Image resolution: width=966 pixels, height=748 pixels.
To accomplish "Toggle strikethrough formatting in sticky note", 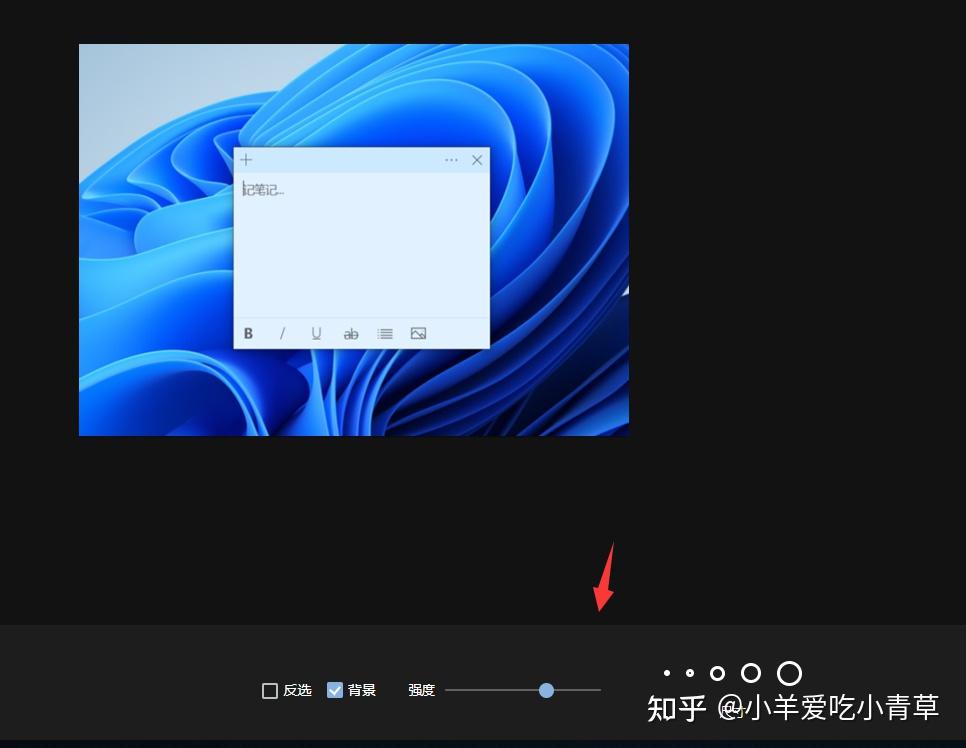I will pos(351,334).
